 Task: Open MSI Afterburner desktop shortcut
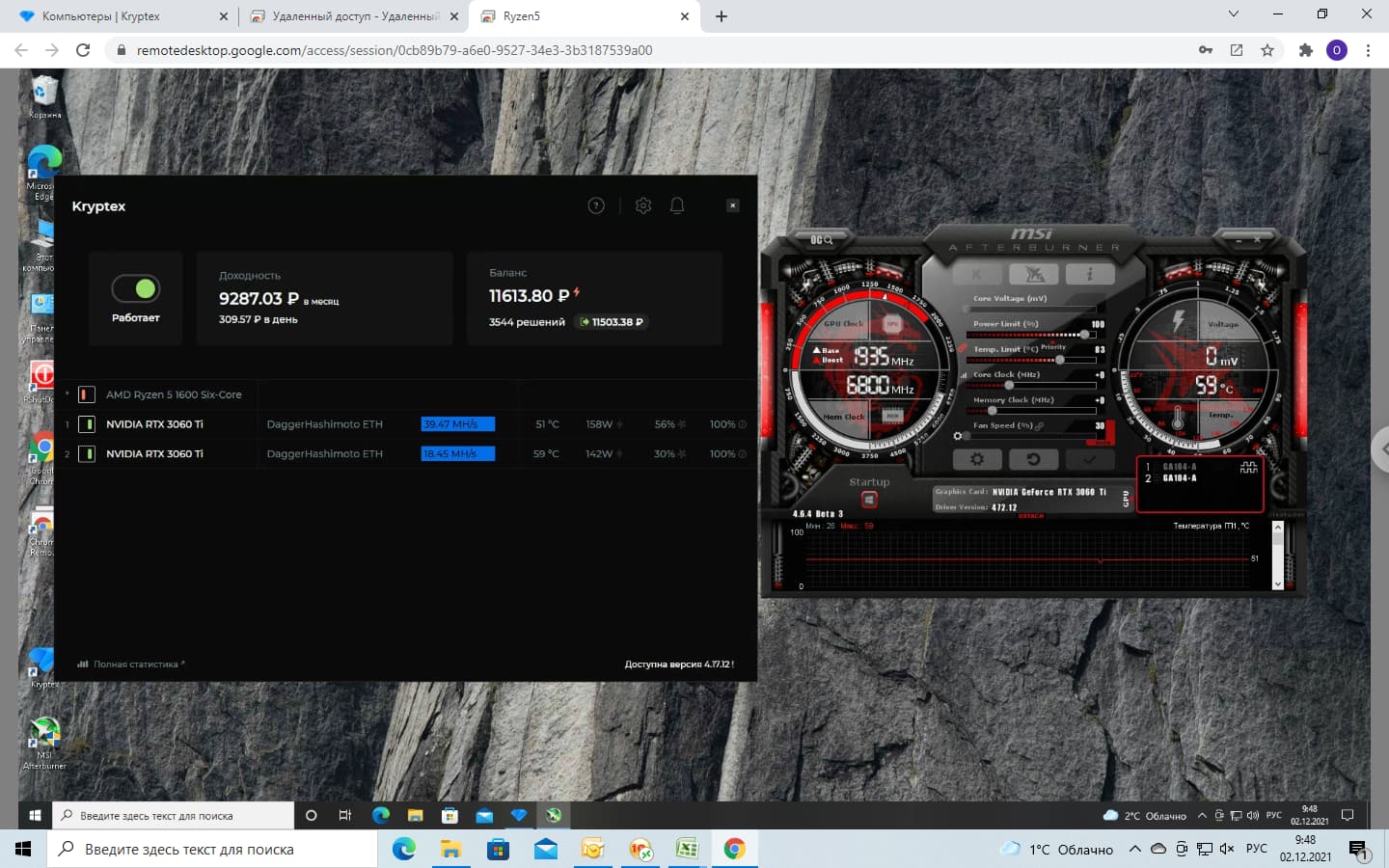coord(44,743)
